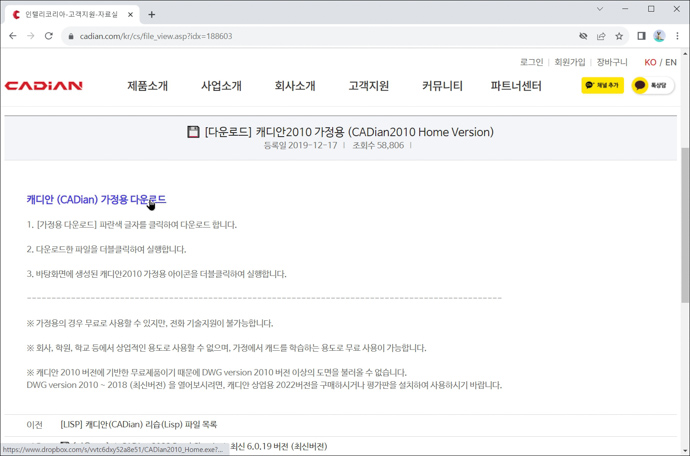690x456 pixels.
Task: Add KakaoTalk channel yellow button
Action: (x=602, y=85)
